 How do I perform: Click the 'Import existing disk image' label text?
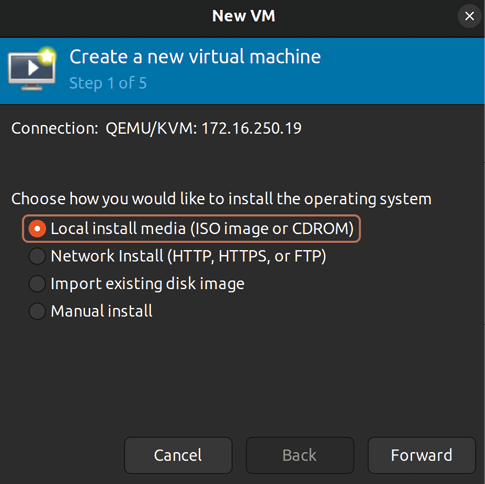[148, 284]
